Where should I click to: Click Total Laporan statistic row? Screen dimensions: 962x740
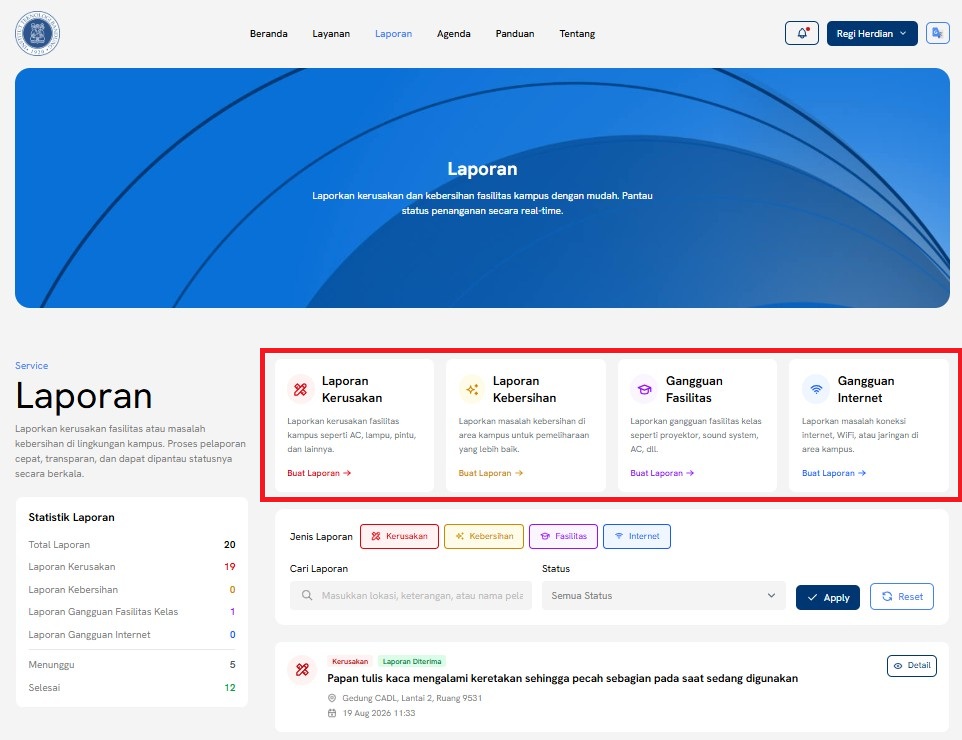click(132, 544)
